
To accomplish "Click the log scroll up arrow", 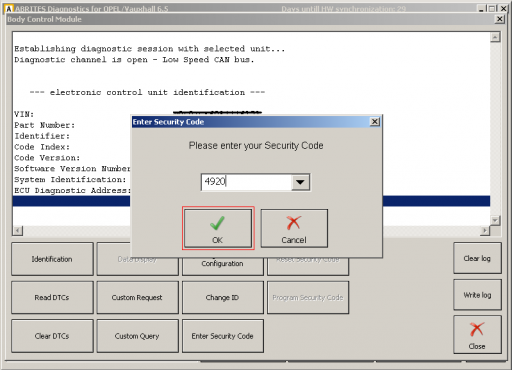I will [x=495, y=37].
